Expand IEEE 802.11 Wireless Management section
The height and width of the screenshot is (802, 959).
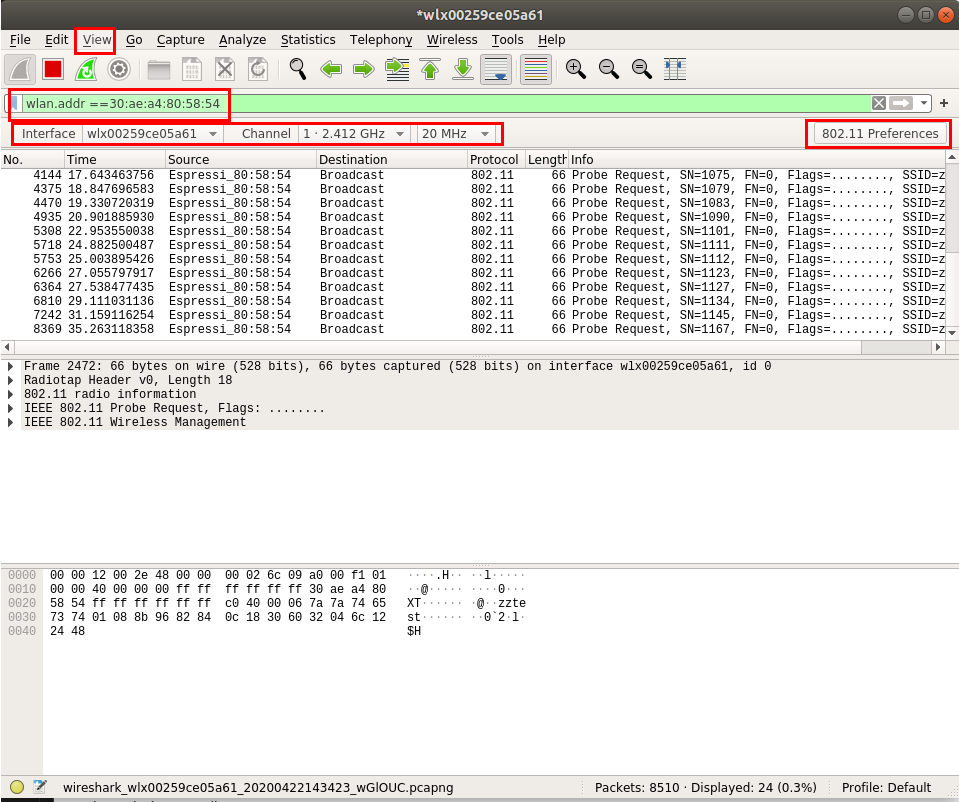click(x=10, y=423)
